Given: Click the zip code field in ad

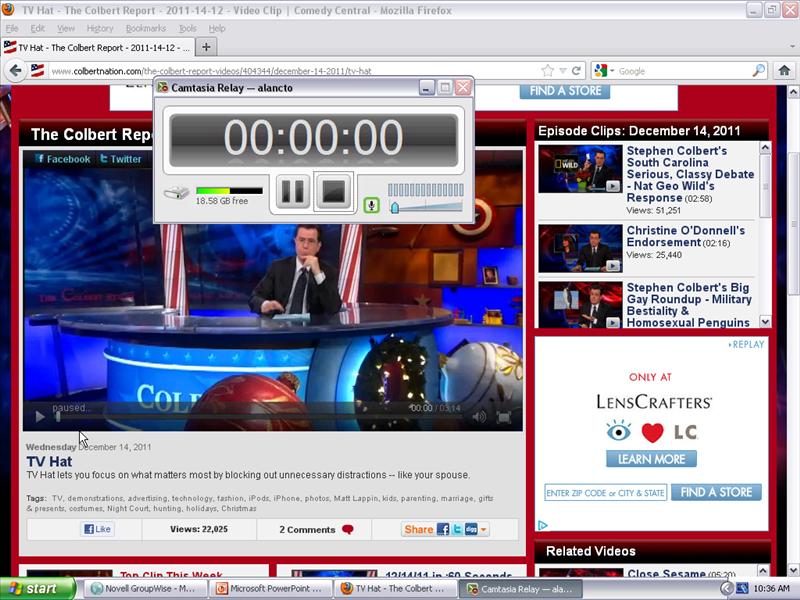Looking at the screenshot, I should coord(606,492).
